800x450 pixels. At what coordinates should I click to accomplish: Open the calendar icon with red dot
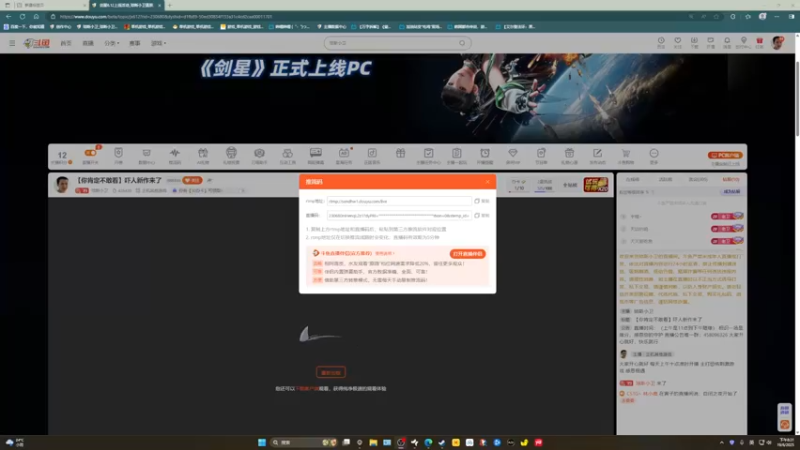click(x=344, y=153)
